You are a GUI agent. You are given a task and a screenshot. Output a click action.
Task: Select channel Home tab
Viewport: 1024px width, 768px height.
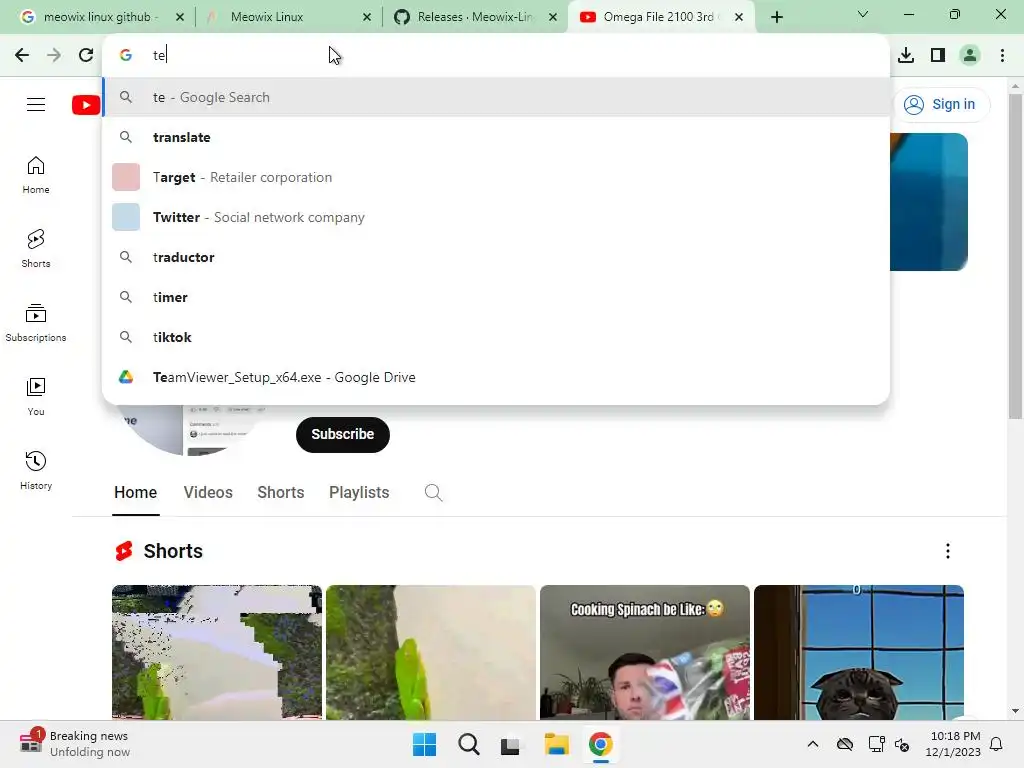coord(135,492)
